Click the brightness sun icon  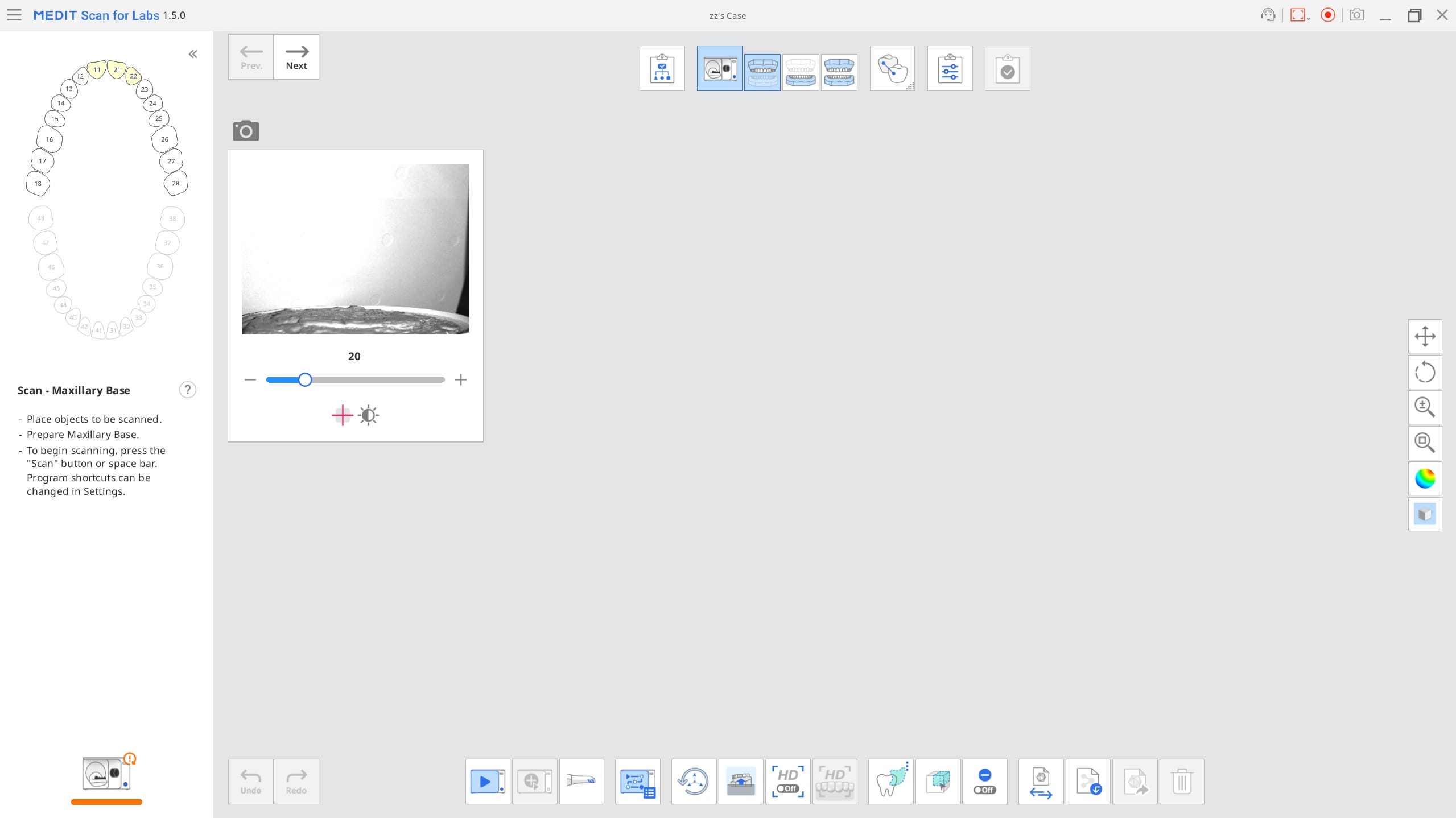click(369, 415)
